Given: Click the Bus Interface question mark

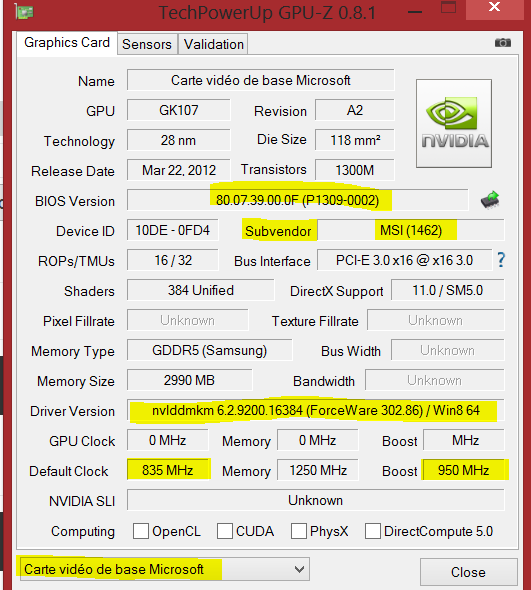Looking at the screenshot, I should pyautogui.click(x=501, y=260).
